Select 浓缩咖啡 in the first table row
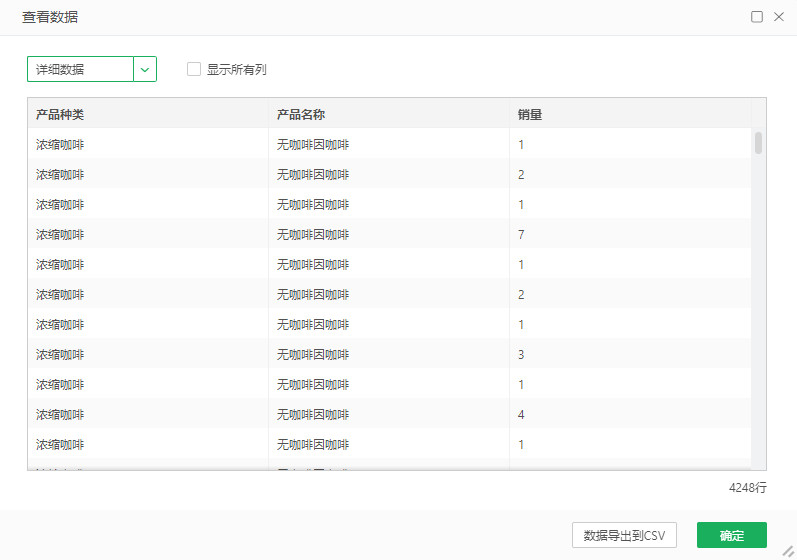 60,145
